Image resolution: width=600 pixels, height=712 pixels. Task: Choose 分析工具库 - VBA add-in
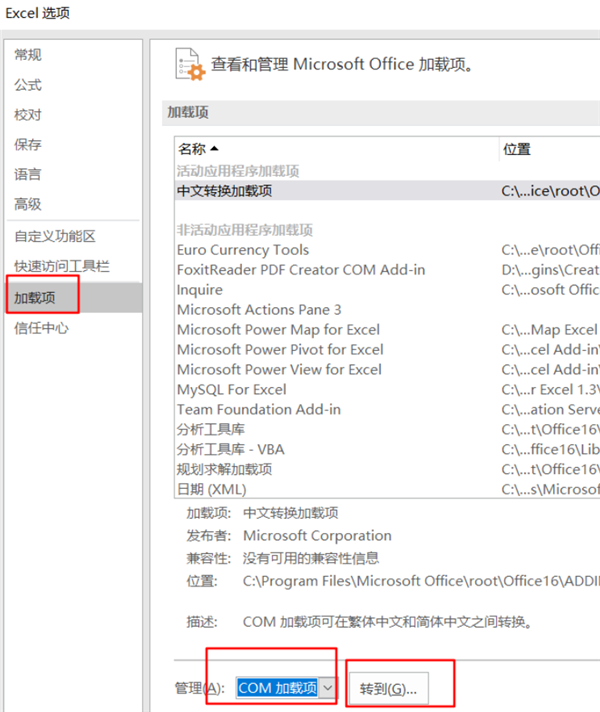(x=231, y=449)
